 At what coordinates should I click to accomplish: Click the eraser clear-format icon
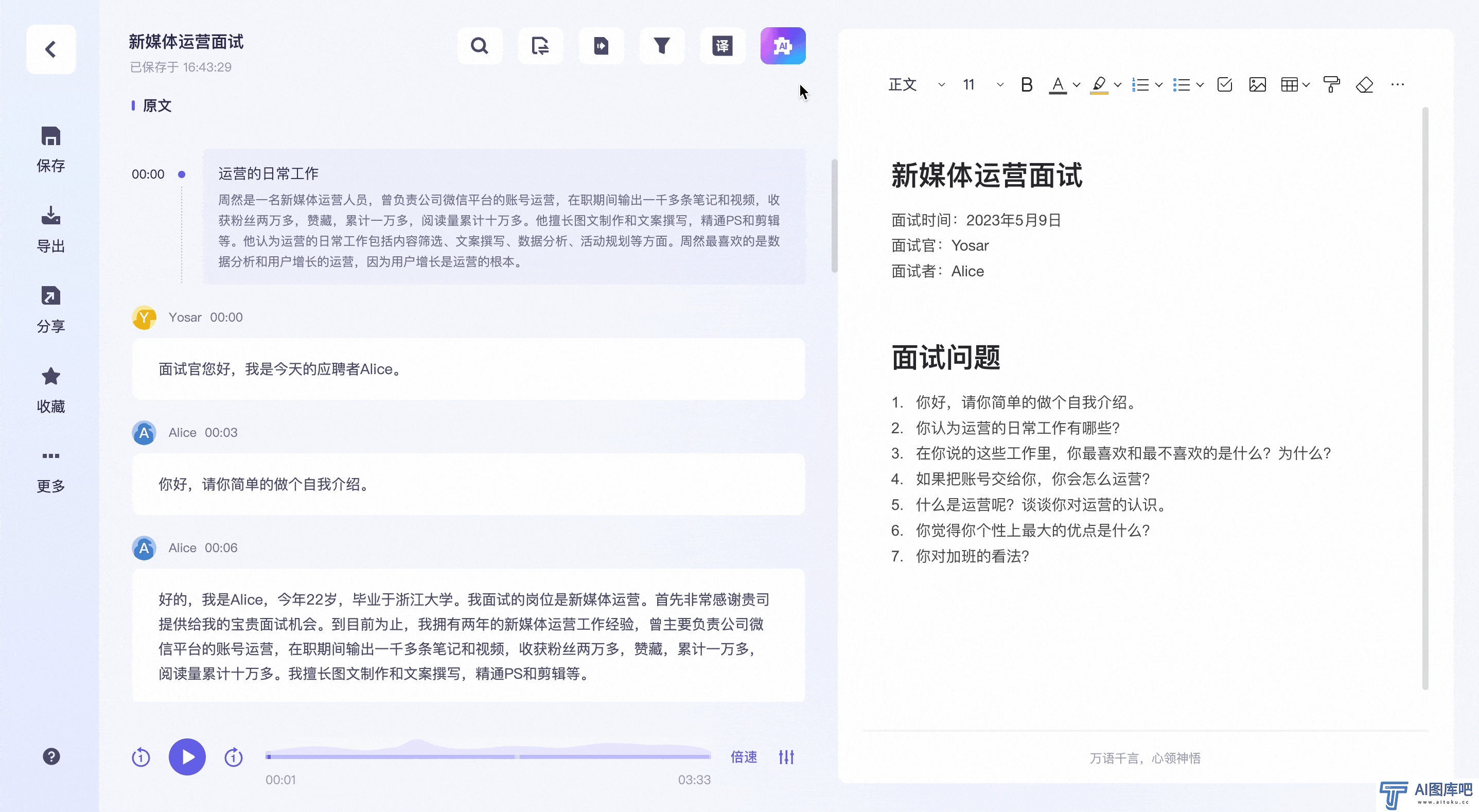click(1364, 85)
